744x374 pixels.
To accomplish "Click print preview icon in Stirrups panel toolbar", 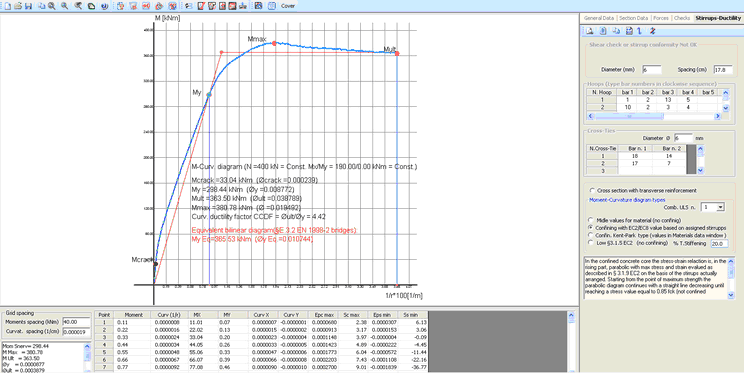I will pos(590,31).
